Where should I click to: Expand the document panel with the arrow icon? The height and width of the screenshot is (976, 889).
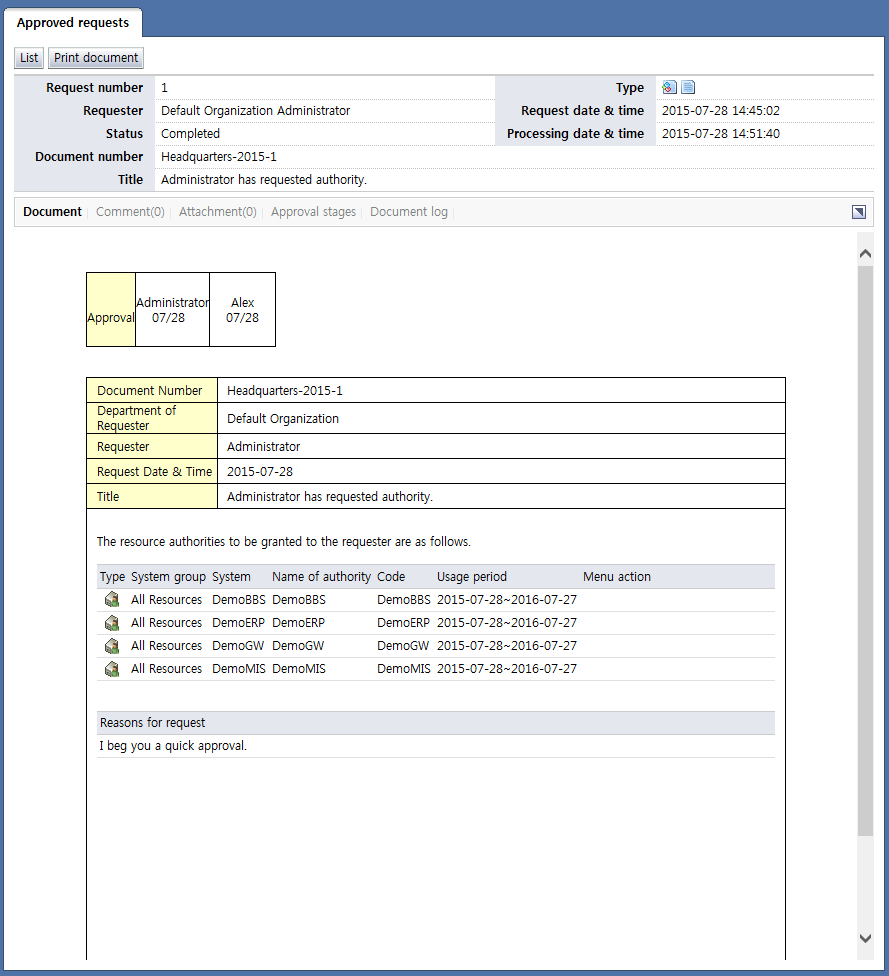(x=858, y=212)
